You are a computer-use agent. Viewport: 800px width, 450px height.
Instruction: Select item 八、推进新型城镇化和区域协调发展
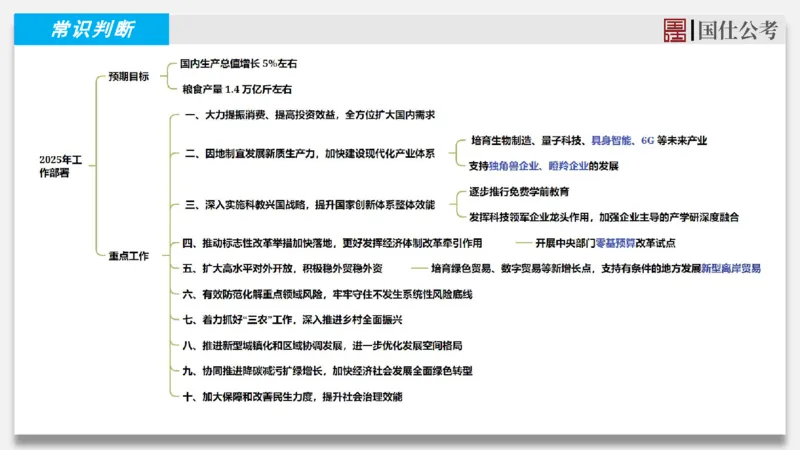tap(322, 345)
